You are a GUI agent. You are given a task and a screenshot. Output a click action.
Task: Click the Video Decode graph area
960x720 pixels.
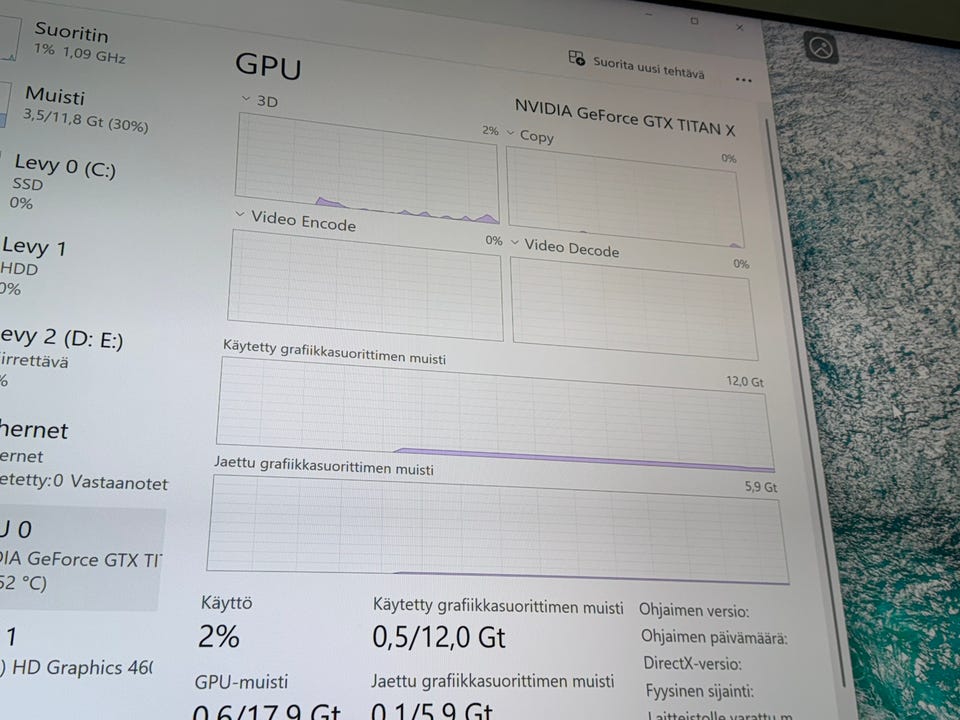[x=633, y=309]
